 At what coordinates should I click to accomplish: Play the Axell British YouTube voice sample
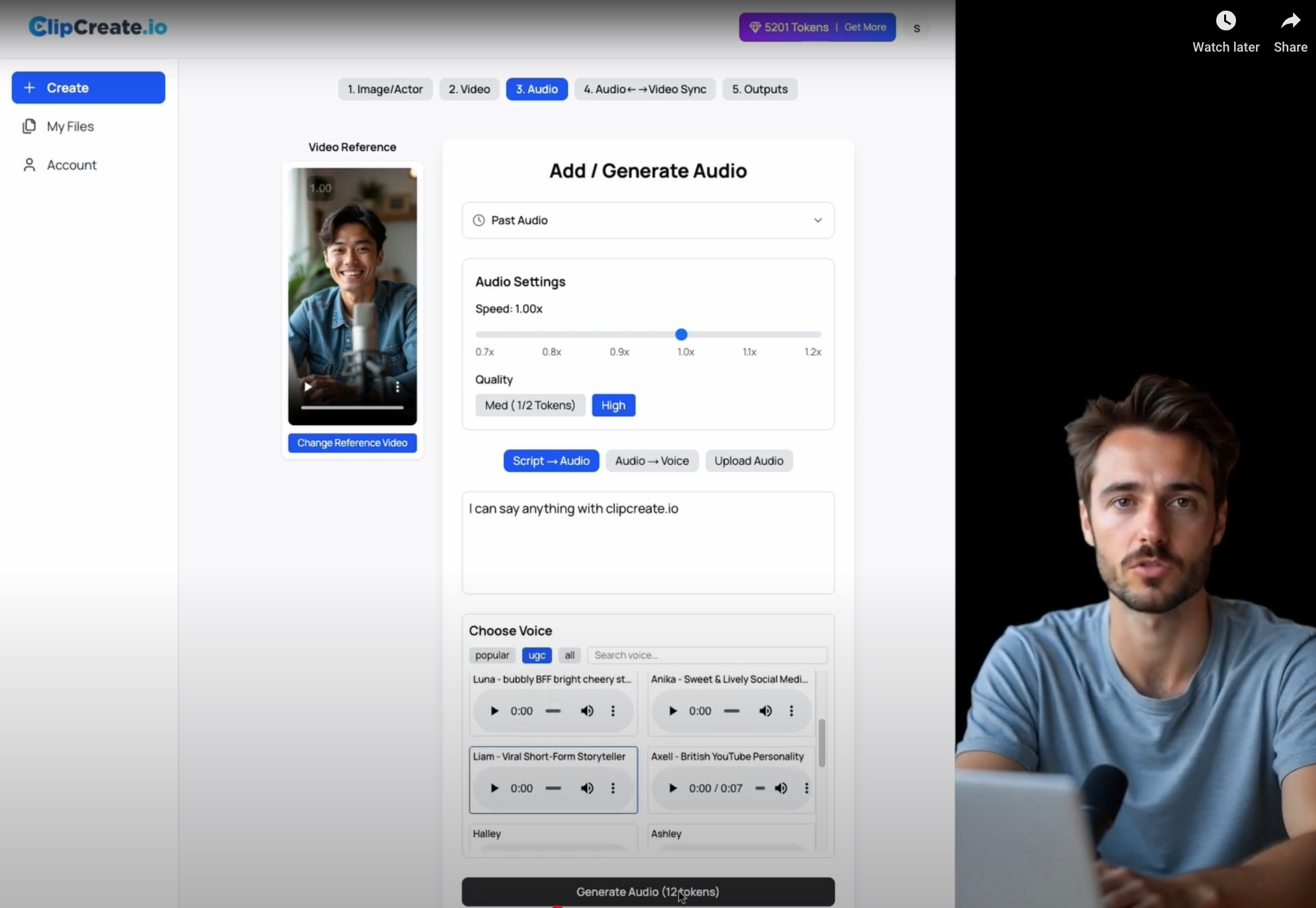point(672,788)
